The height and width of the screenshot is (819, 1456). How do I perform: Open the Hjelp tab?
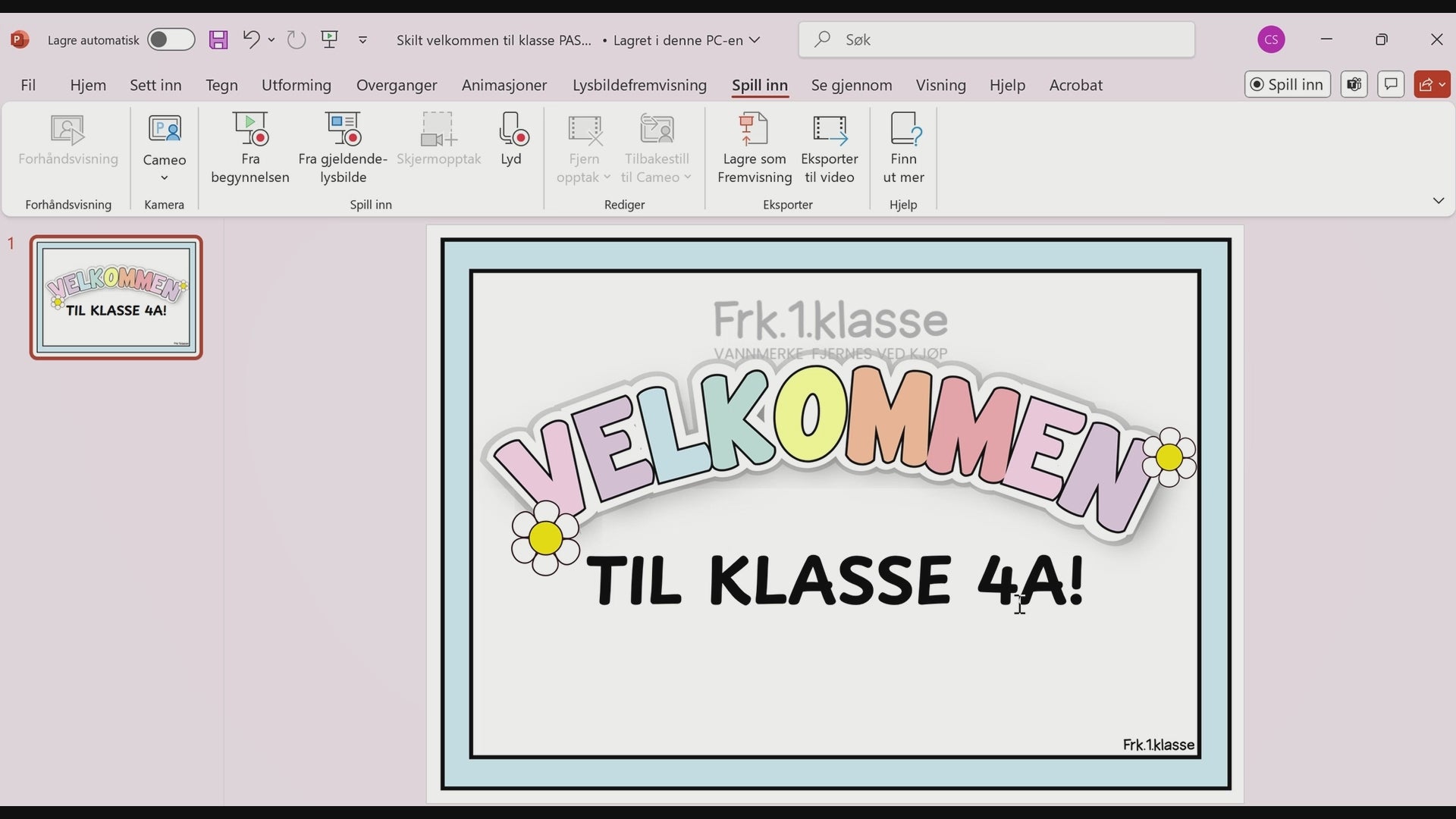(1007, 85)
